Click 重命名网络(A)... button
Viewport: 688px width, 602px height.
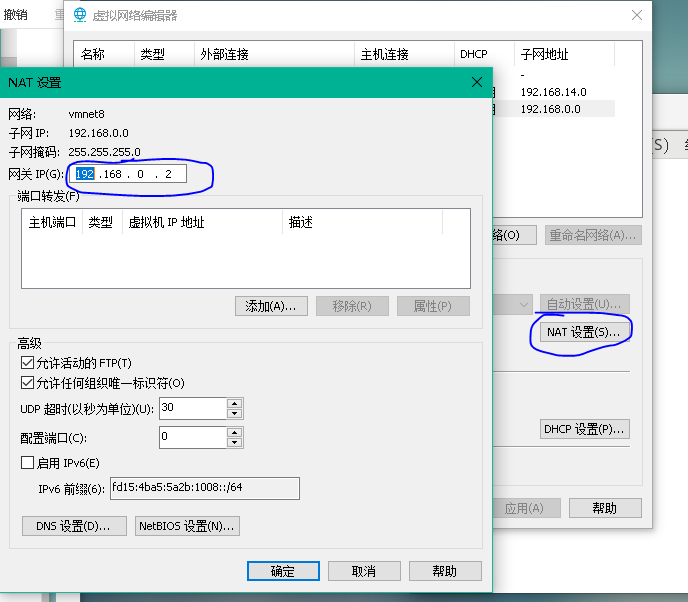pos(593,235)
